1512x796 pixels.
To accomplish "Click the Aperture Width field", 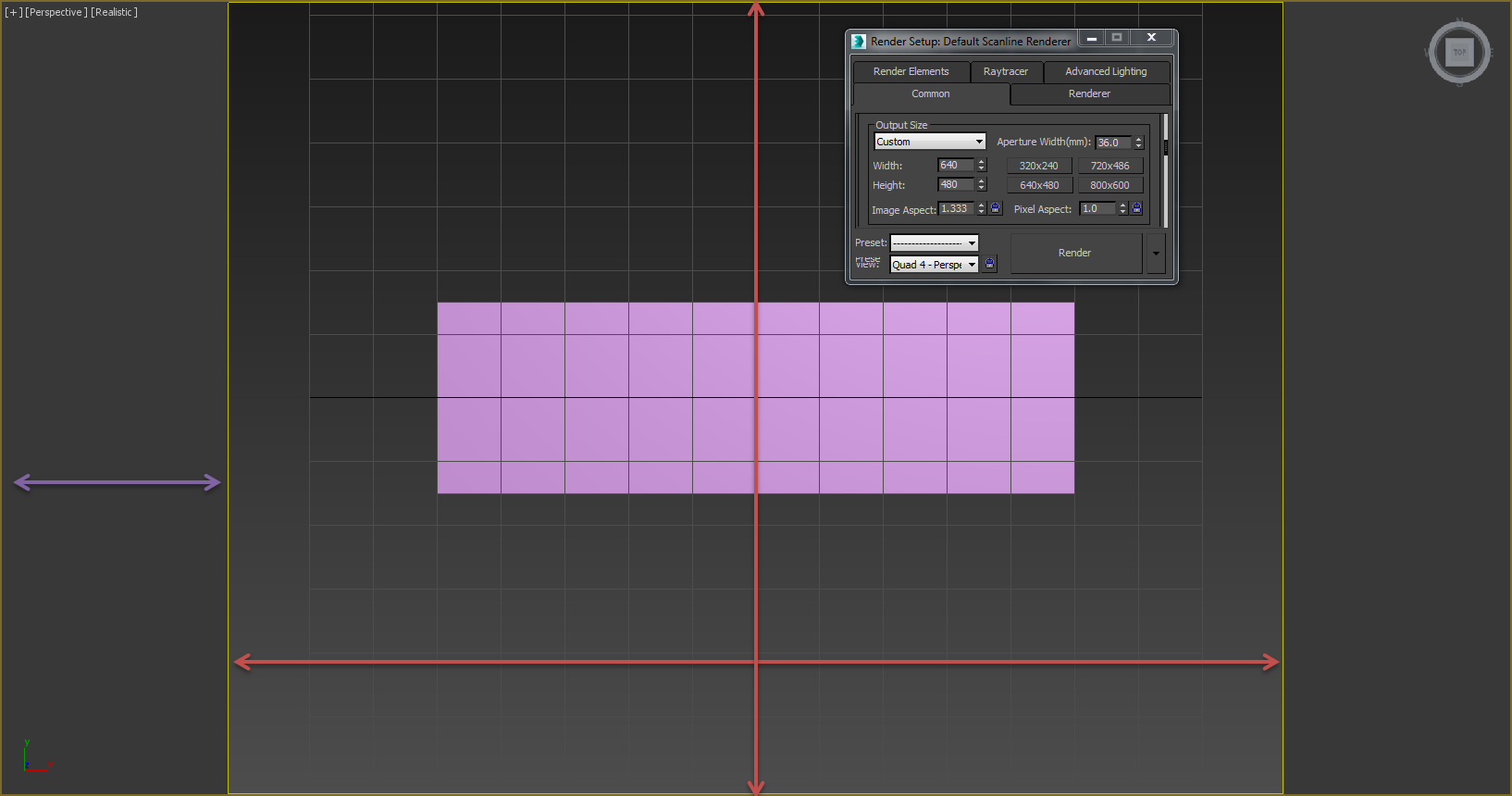I will 1114,143.
